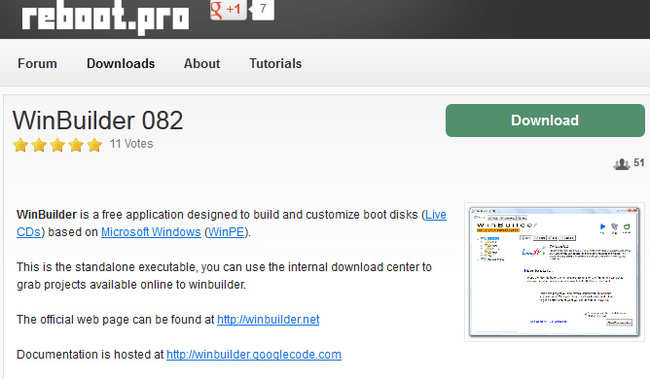The image size is (650, 379).
Task: Open the WinBuilder screenshot thumbnail
Action: coord(554,272)
